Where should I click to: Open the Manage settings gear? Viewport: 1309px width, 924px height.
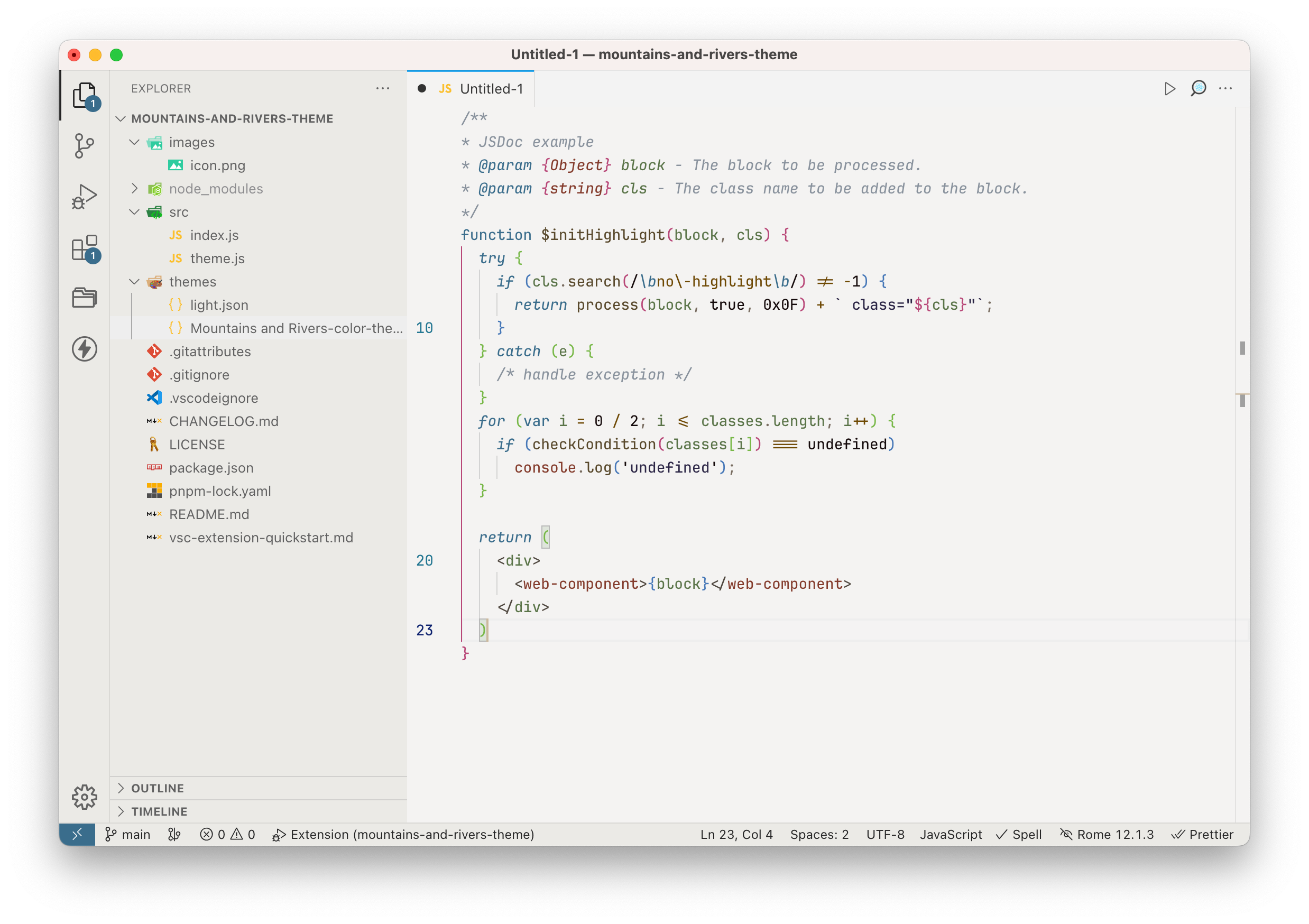tap(85, 798)
